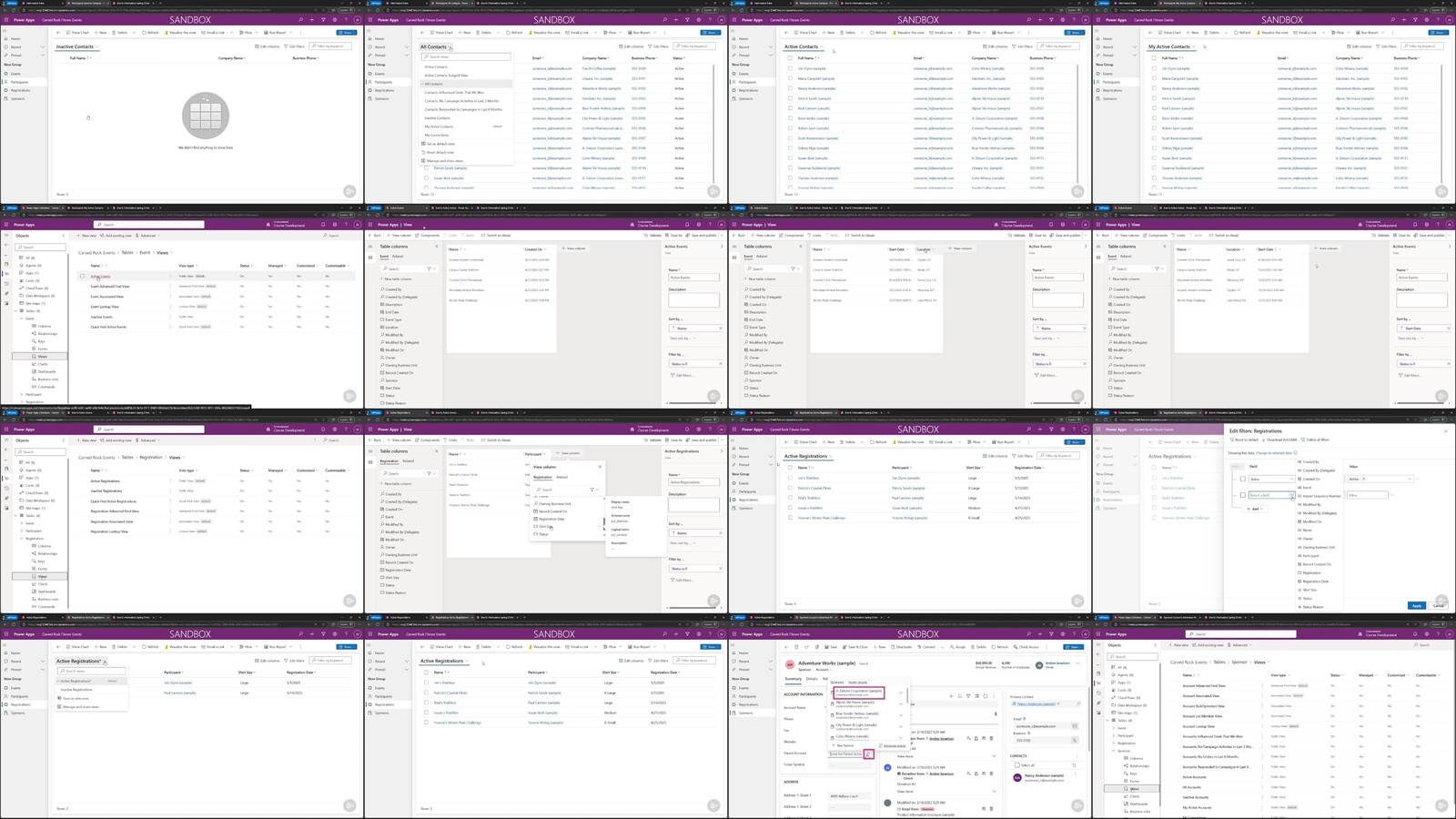1456x819 pixels.
Task: Click the timeline add plus icon
Action: pyautogui.click(x=951, y=696)
